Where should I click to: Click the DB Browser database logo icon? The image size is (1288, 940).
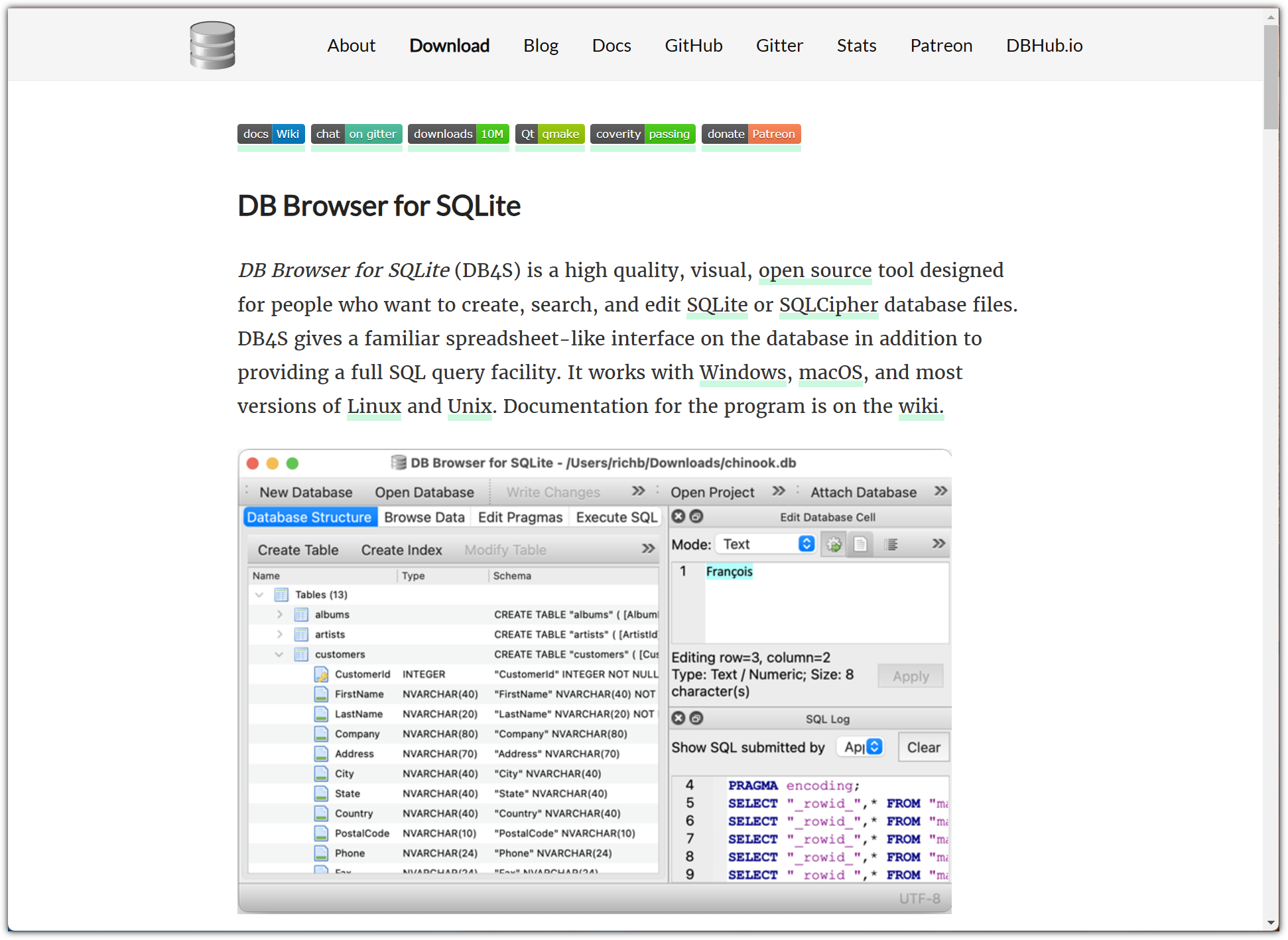(x=212, y=45)
